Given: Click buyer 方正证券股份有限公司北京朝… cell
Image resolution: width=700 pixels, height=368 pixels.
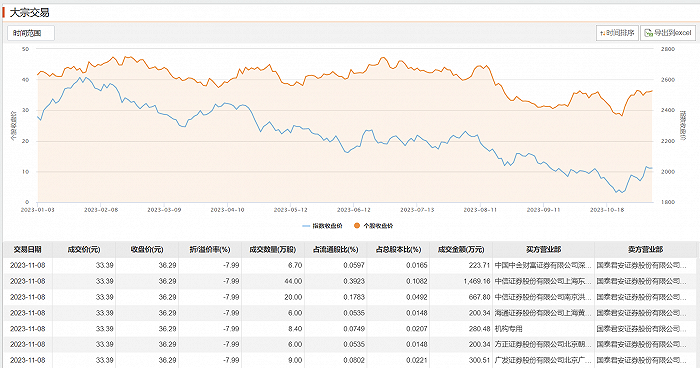Looking at the screenshot, I should [x=543, y=344].
